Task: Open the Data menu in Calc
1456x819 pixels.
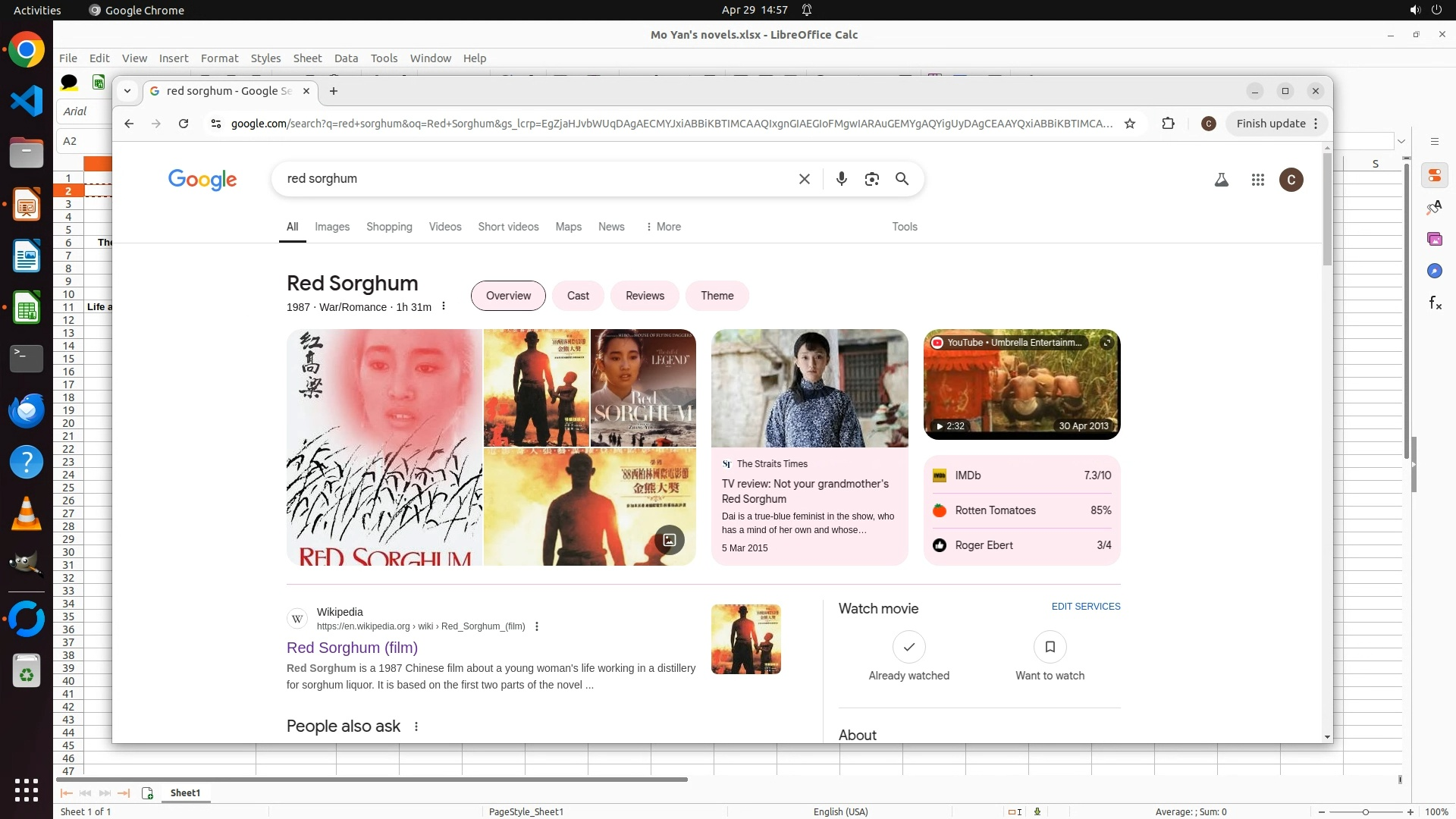Action: [345, 58]
